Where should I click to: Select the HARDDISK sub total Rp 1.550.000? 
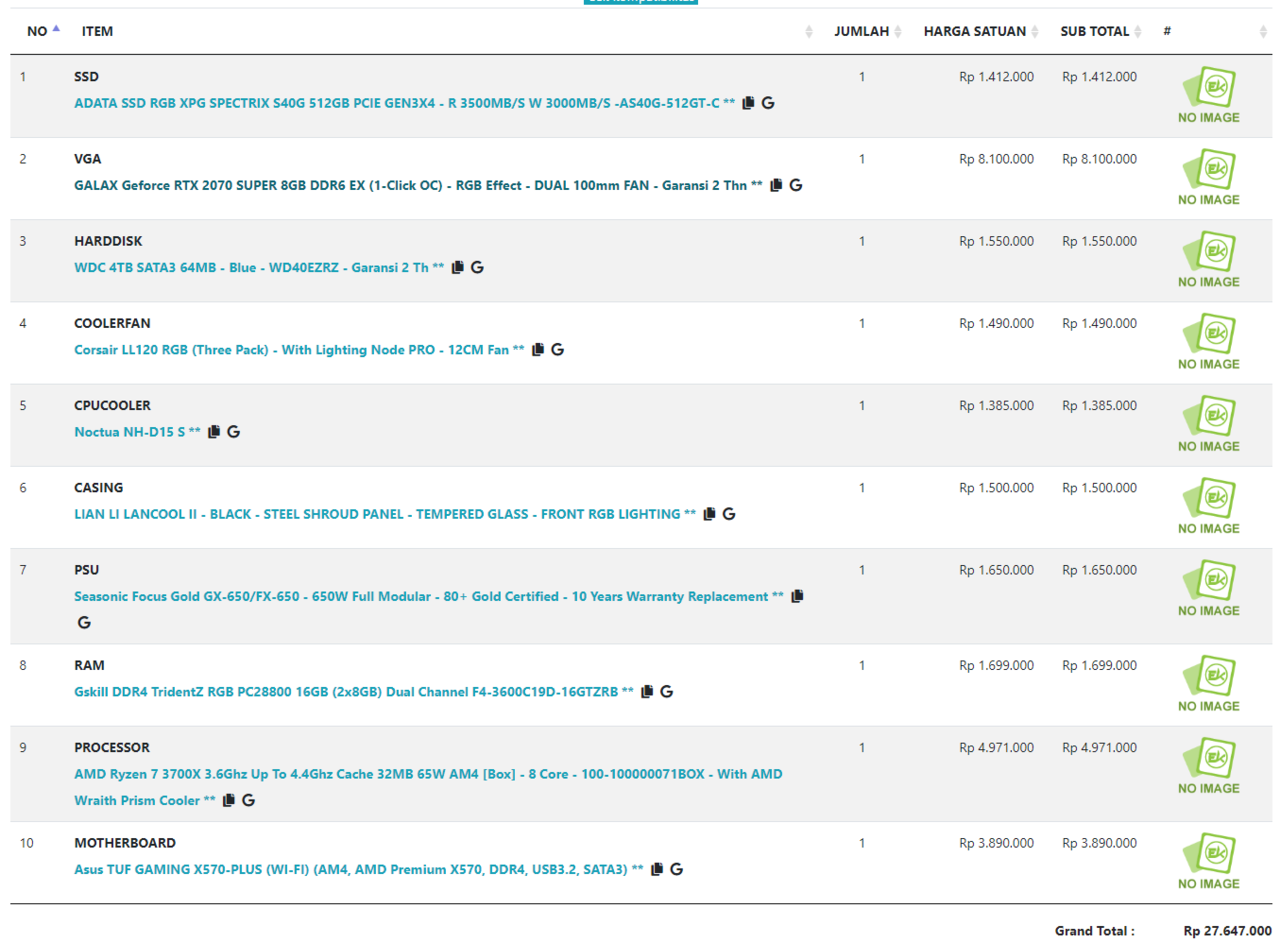pyautogui.click(x=1099, y=241)
